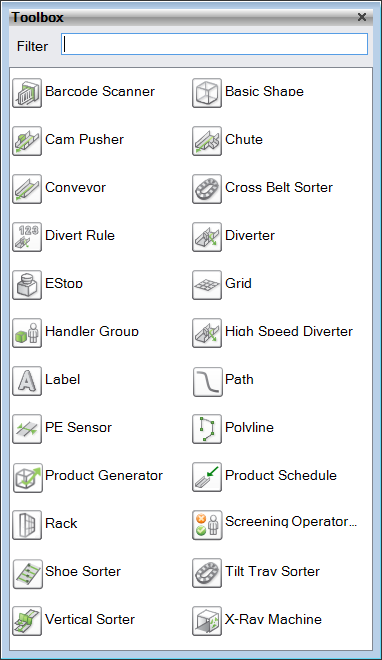This screenshot has width=382, height=660.
Task: Click the Divert Rule icon
Action: 27,237
